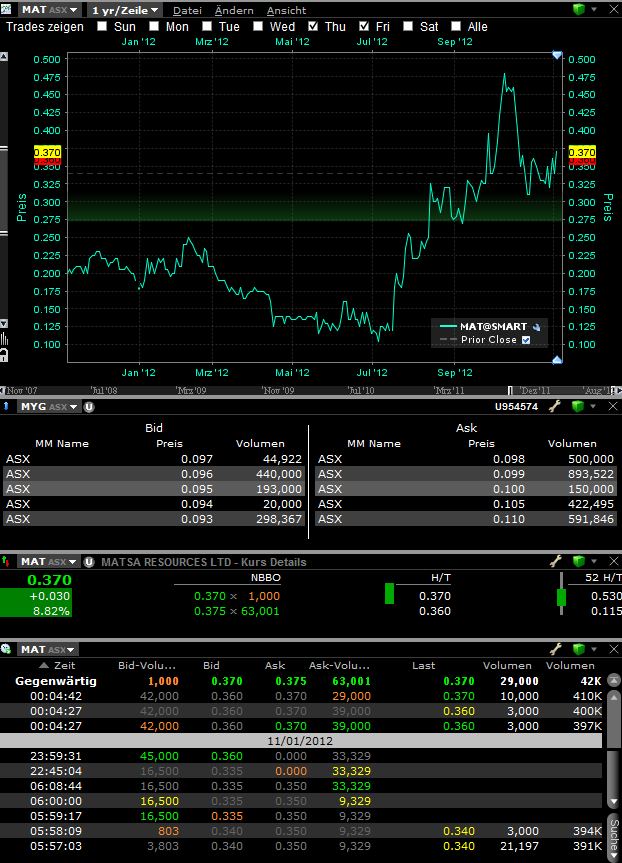Click the volume bars icon left of chart
The image size is (622, 863).
(x=4, y=338)
